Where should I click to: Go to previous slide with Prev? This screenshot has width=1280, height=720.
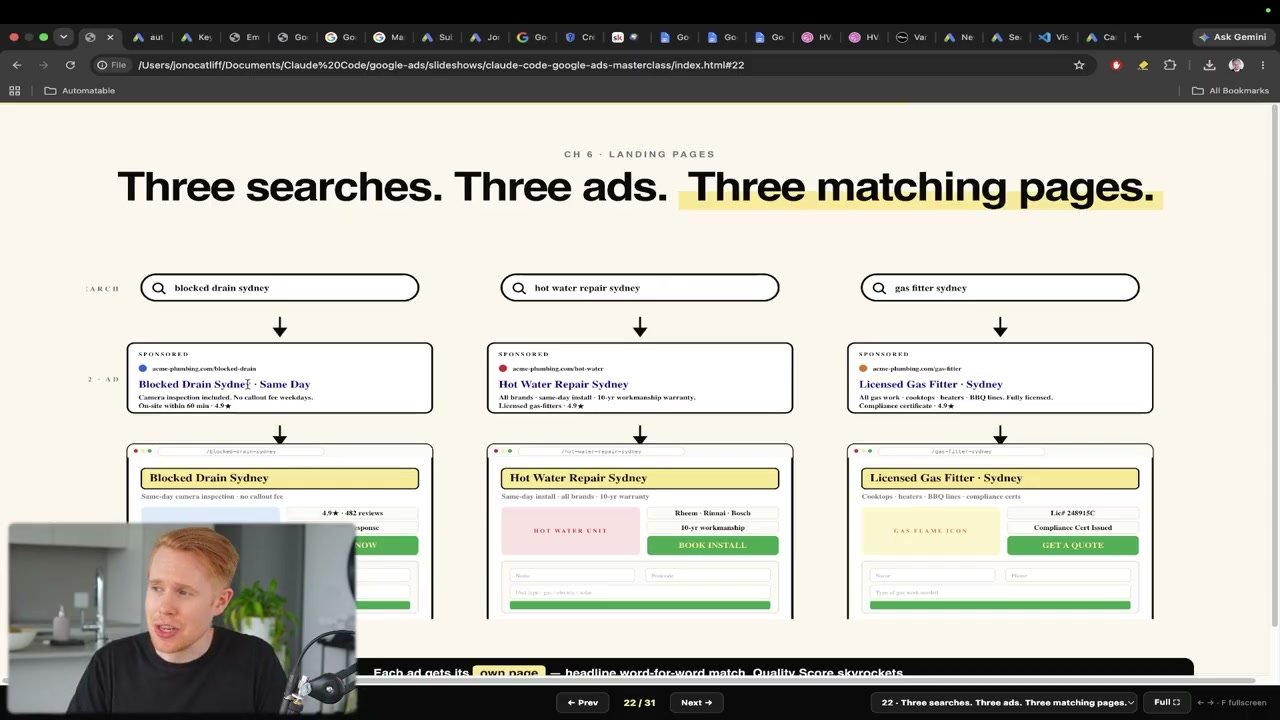[x=583, y=702]
